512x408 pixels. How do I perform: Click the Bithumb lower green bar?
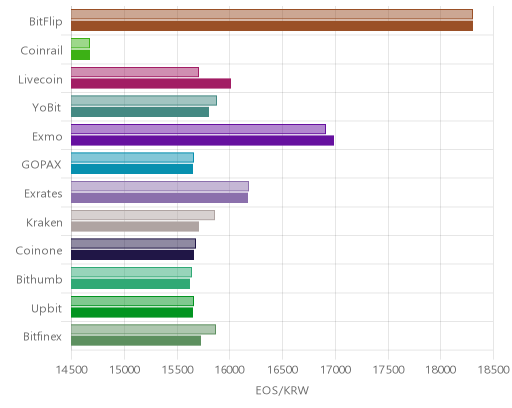coord(130,284)
